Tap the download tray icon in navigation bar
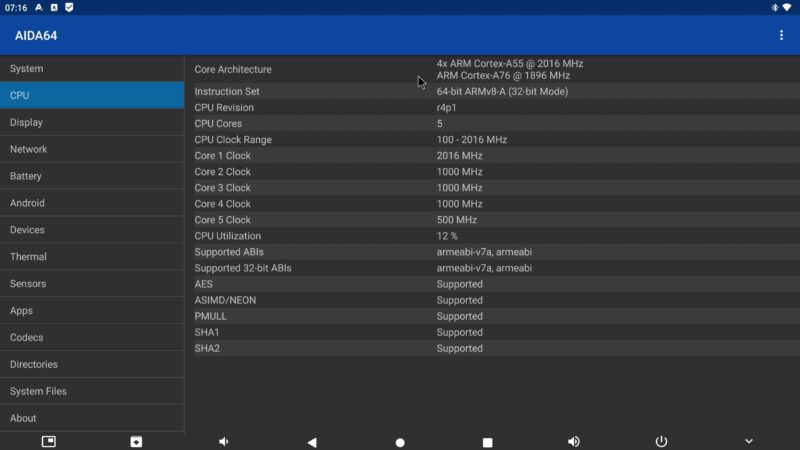800x450 pixels. [x=136, y=441]
